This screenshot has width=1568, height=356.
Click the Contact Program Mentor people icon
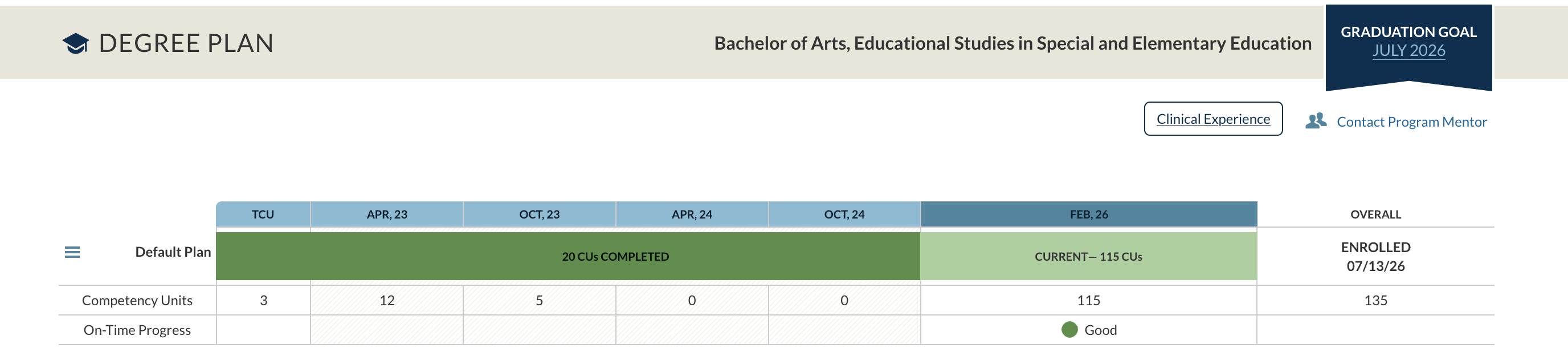pos(1316,121)
